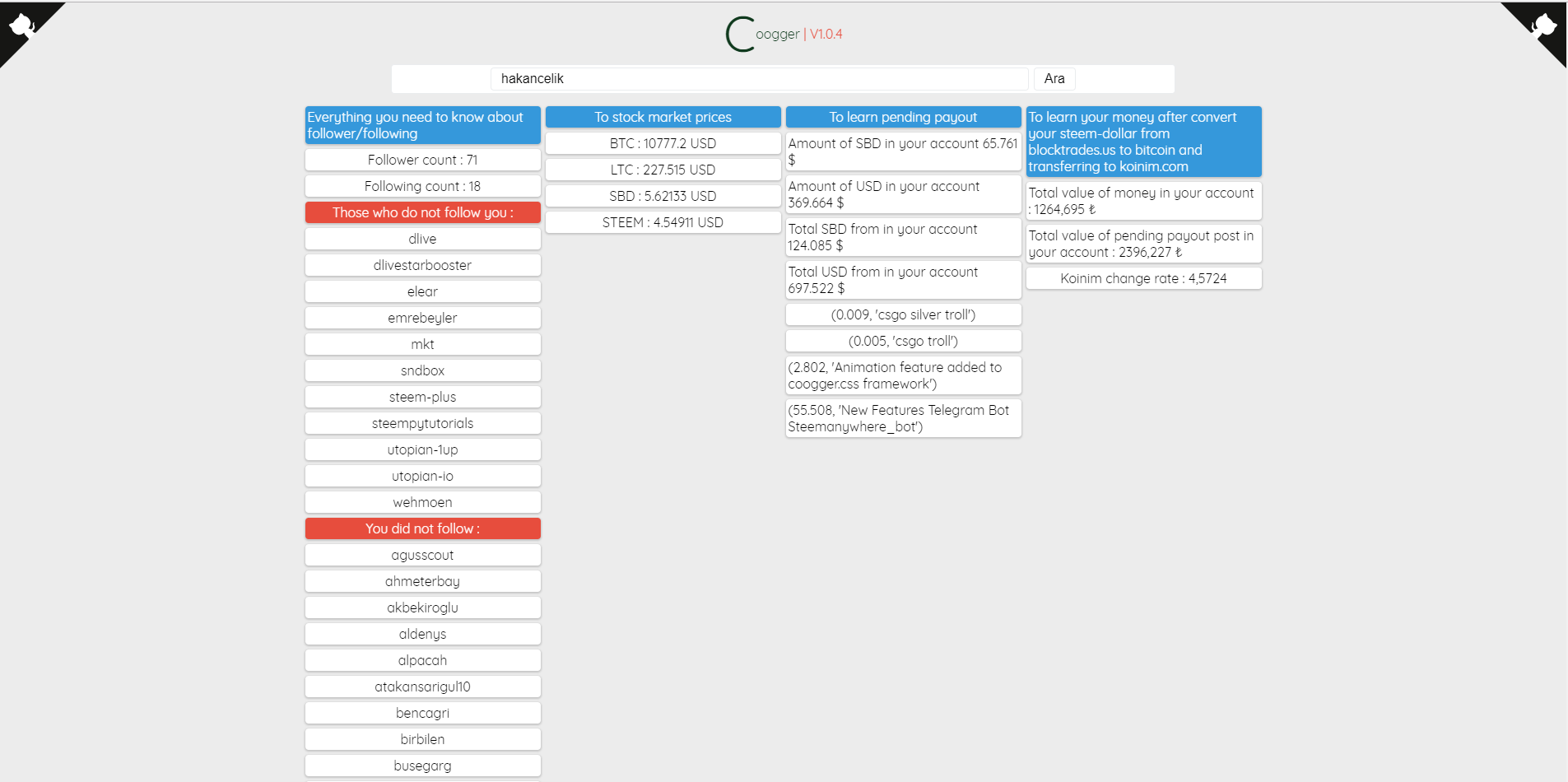Select the alpacah username row

(x=423, y=660)
